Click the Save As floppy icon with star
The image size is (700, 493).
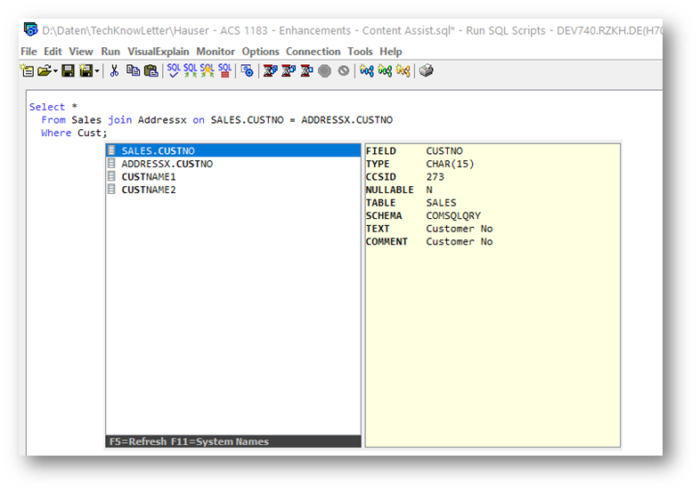pyautogui.click(x=86, y=71)
